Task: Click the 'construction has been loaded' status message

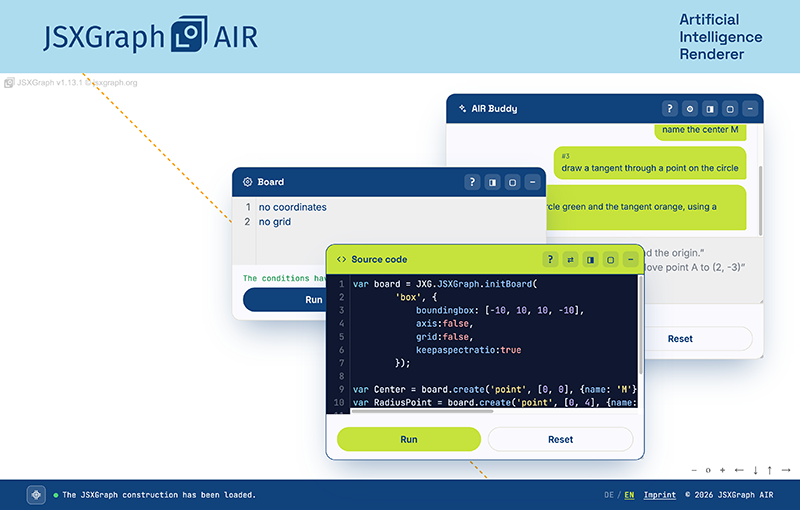Action: click(159, 495)
